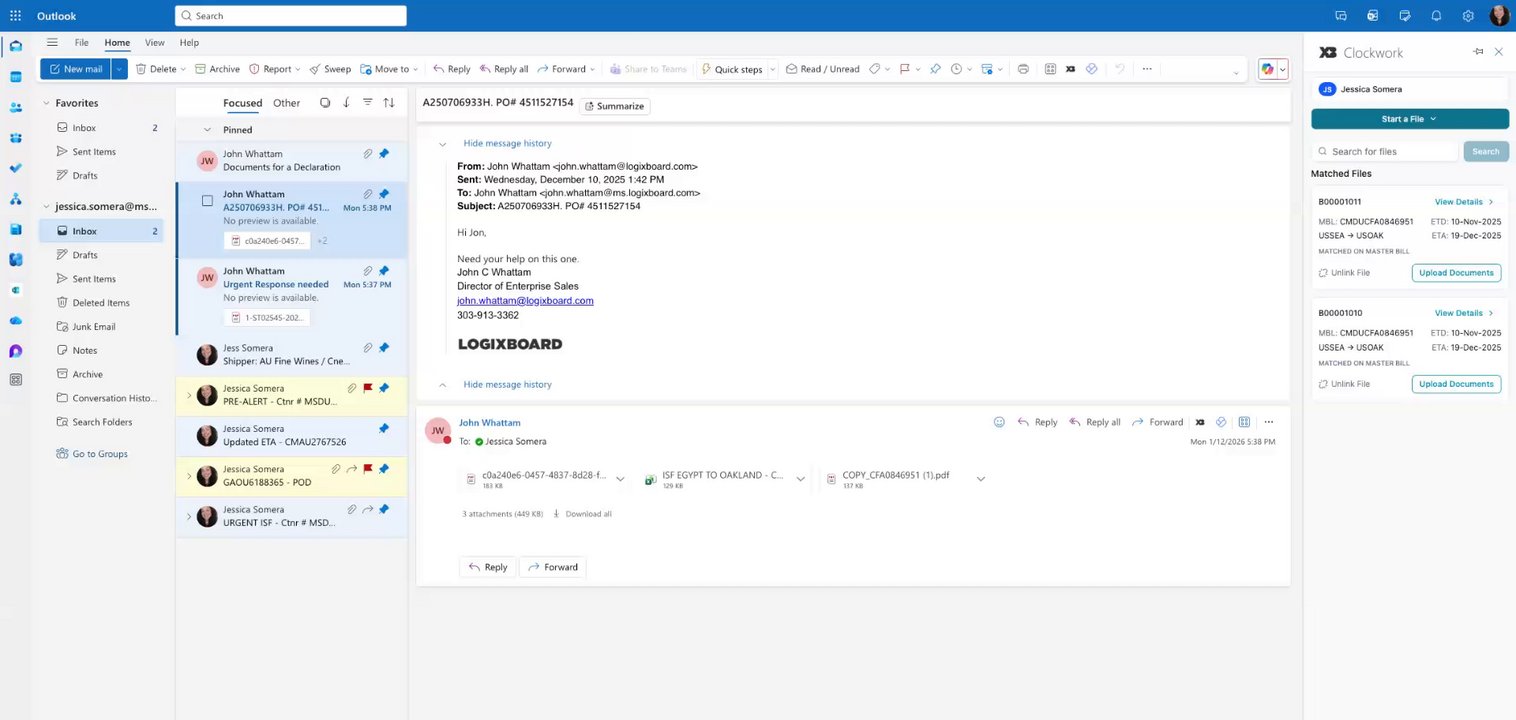
Task: Open the Start a File dropdown
Action: [x=1409, y=119]
